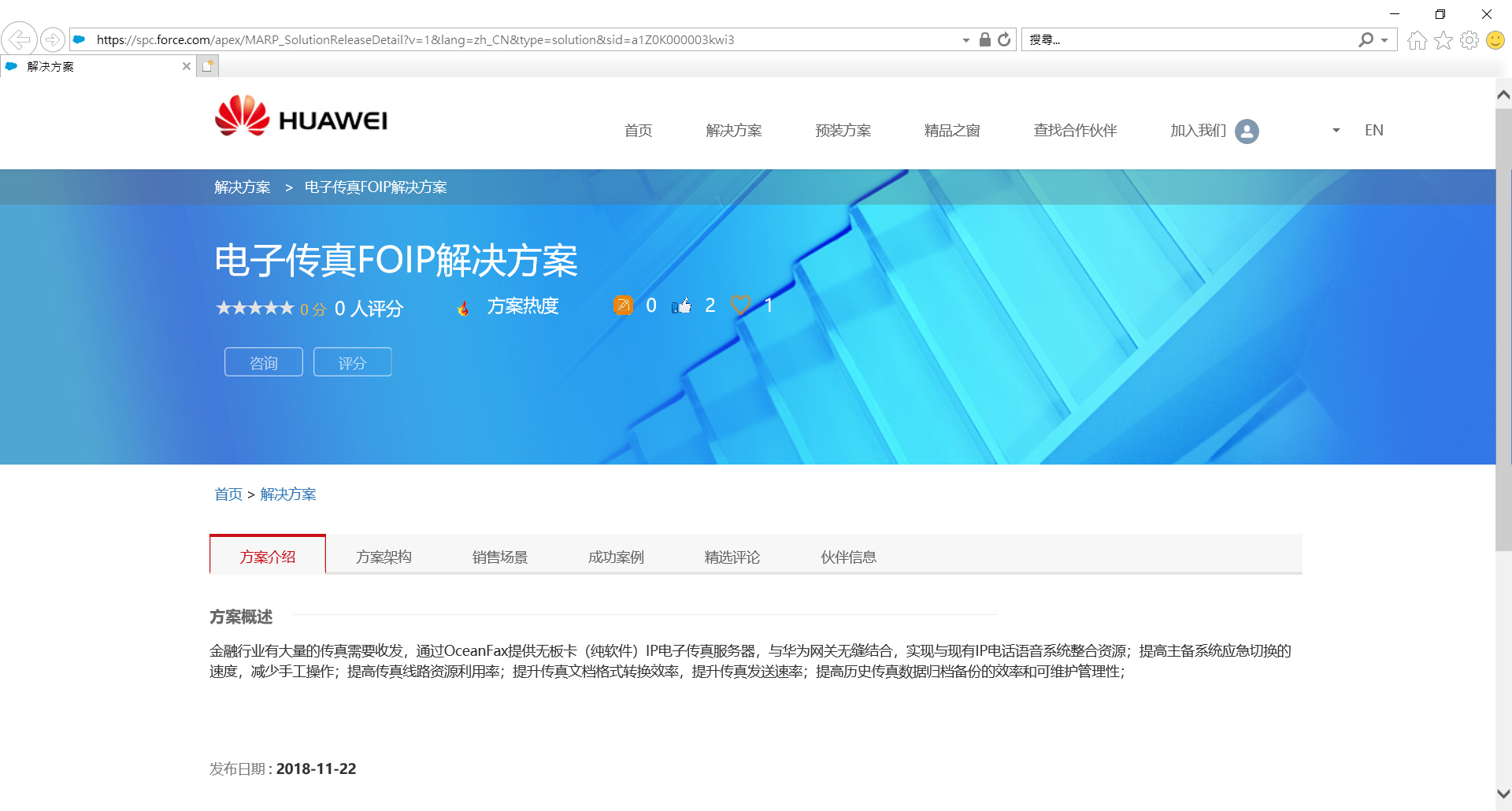Click the page down scrollbar arrow
Image resolution: width=1512 pixels, height=811 pixels.
click(1503, 794)
